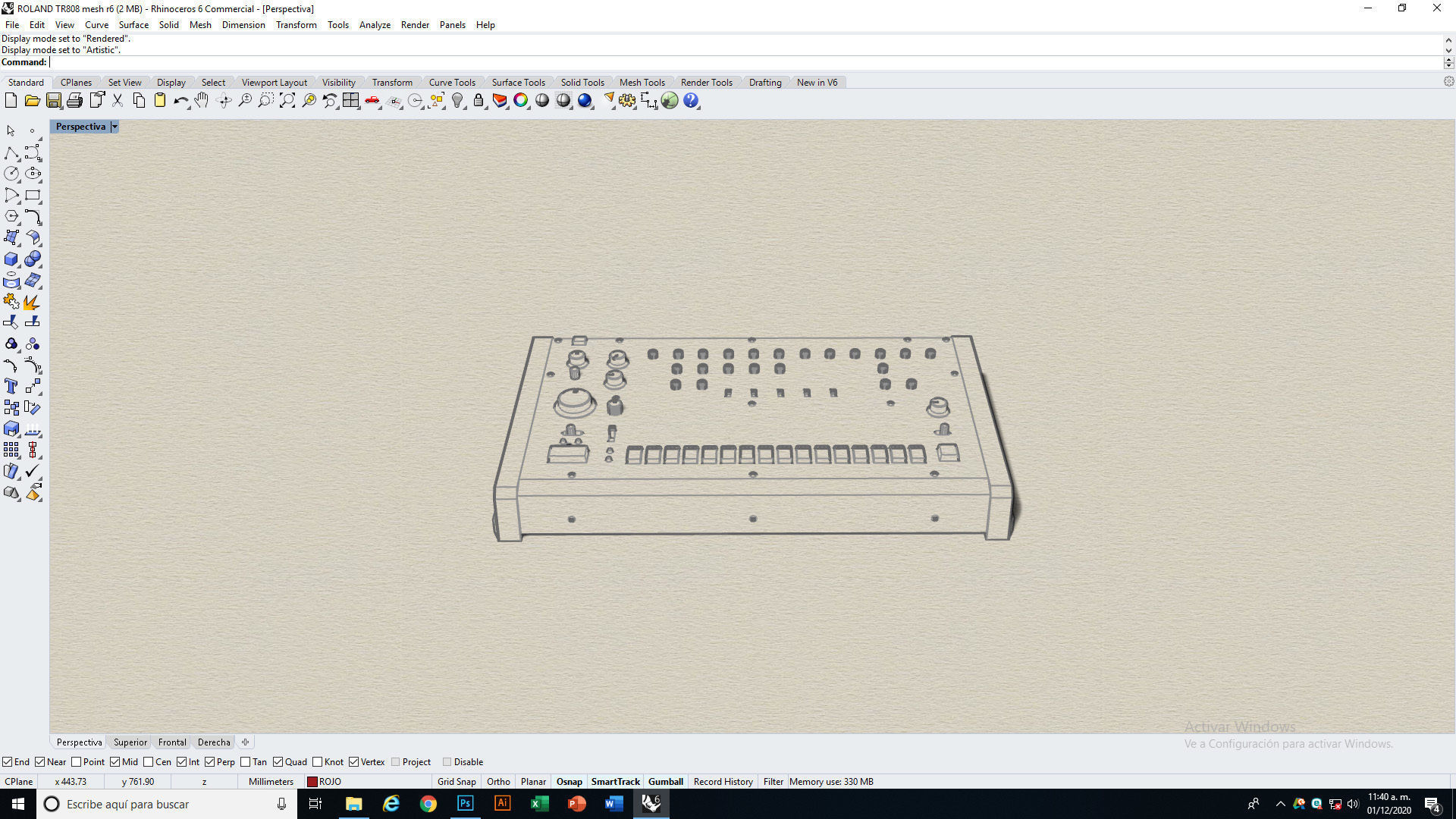Toggle the Vertex osnap checkbox
The height and width of the screenshot is (819, 1456).
[x=353, y=762]
